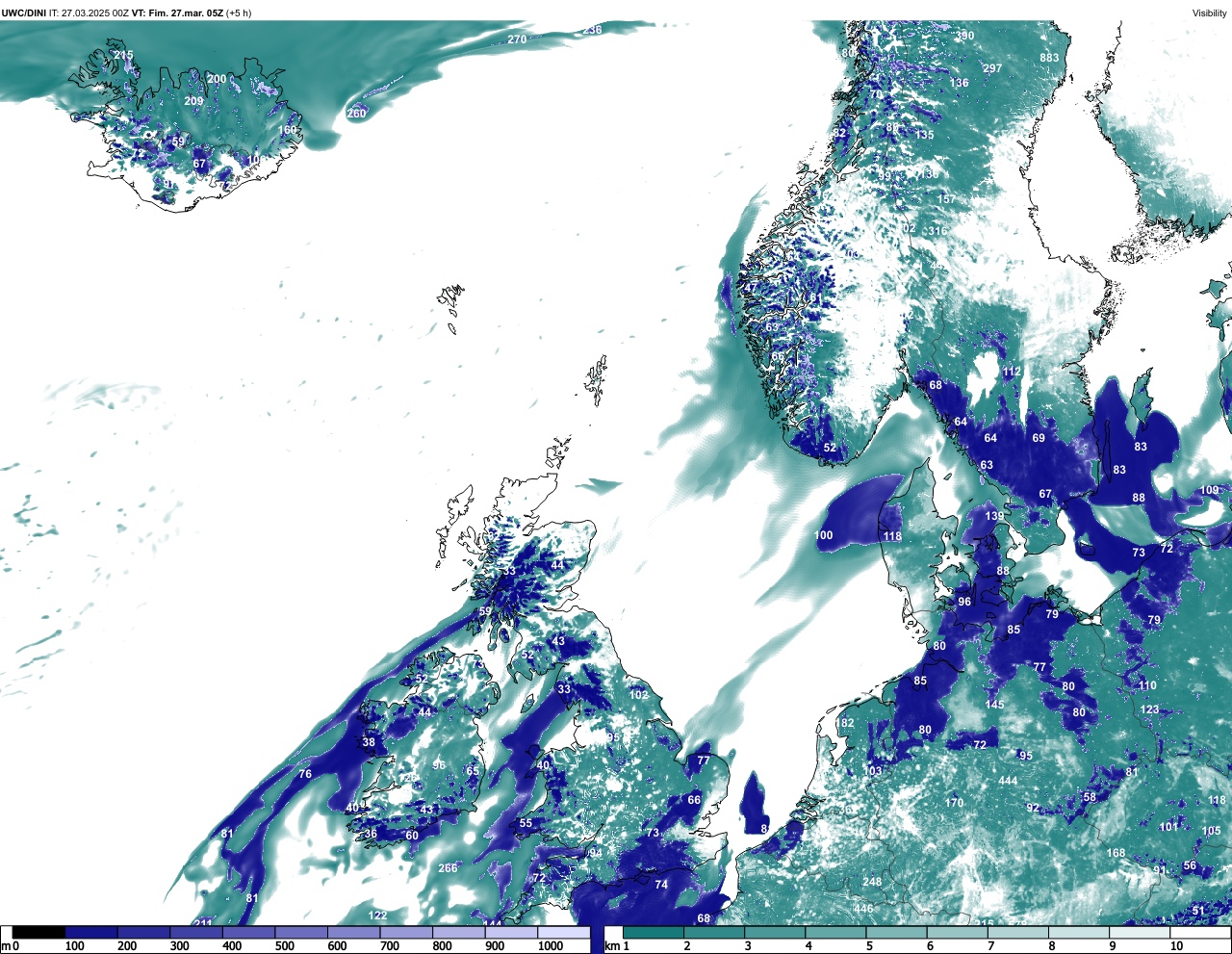The image size is (1232, 954).
Task: Click the '248' visibility value on the map
Action: [872, 882]
